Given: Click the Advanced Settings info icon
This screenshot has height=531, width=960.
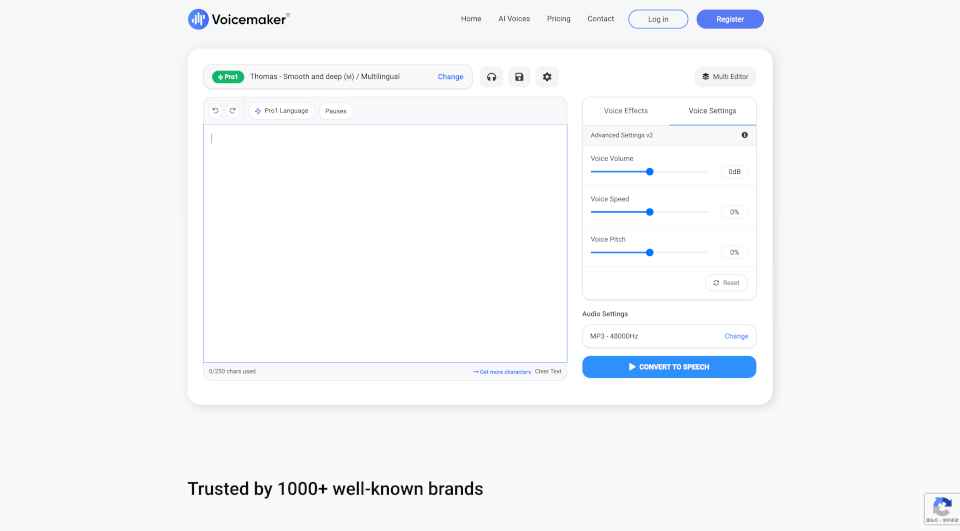Looking at the screenshot, I should point(744,135).
